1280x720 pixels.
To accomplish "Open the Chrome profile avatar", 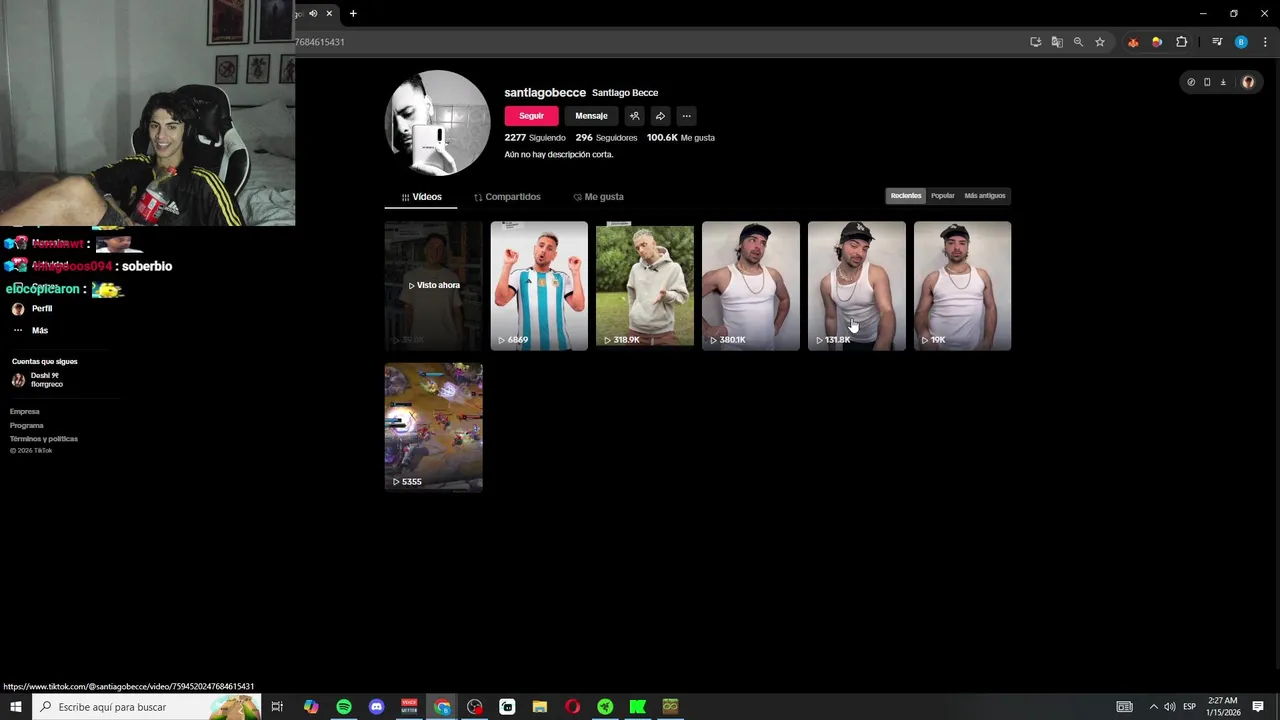I will (x=1241, y=42).
